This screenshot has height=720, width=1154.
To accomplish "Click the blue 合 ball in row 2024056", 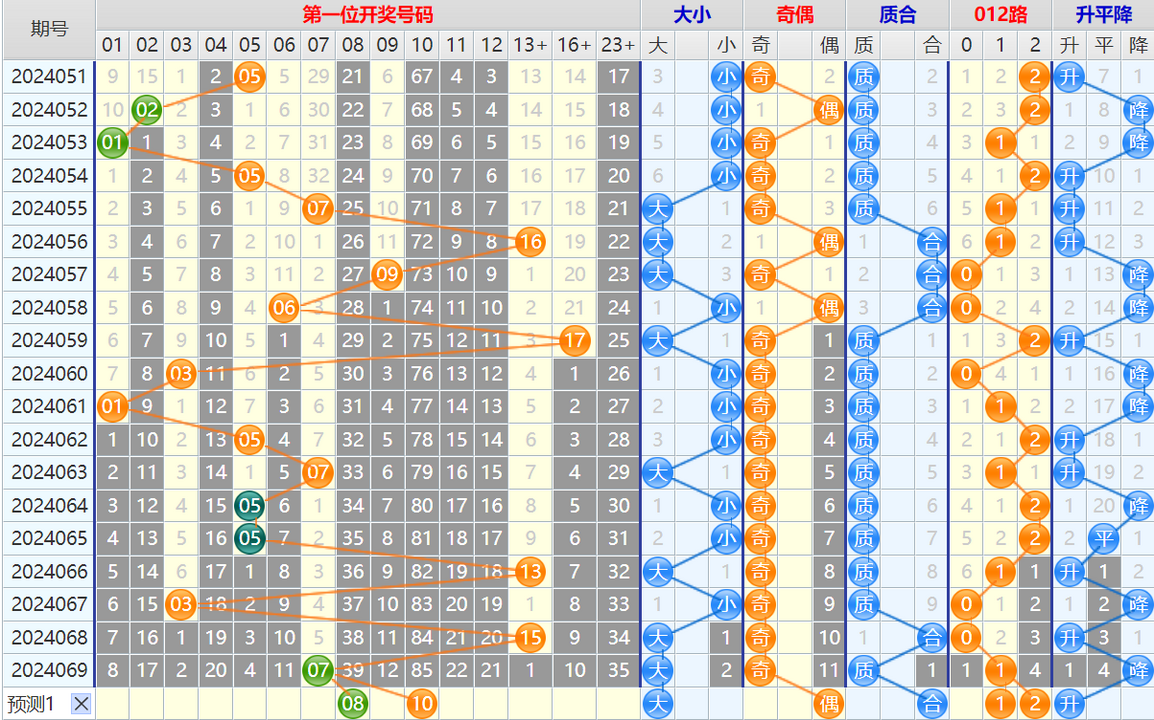I will [932, 241].
